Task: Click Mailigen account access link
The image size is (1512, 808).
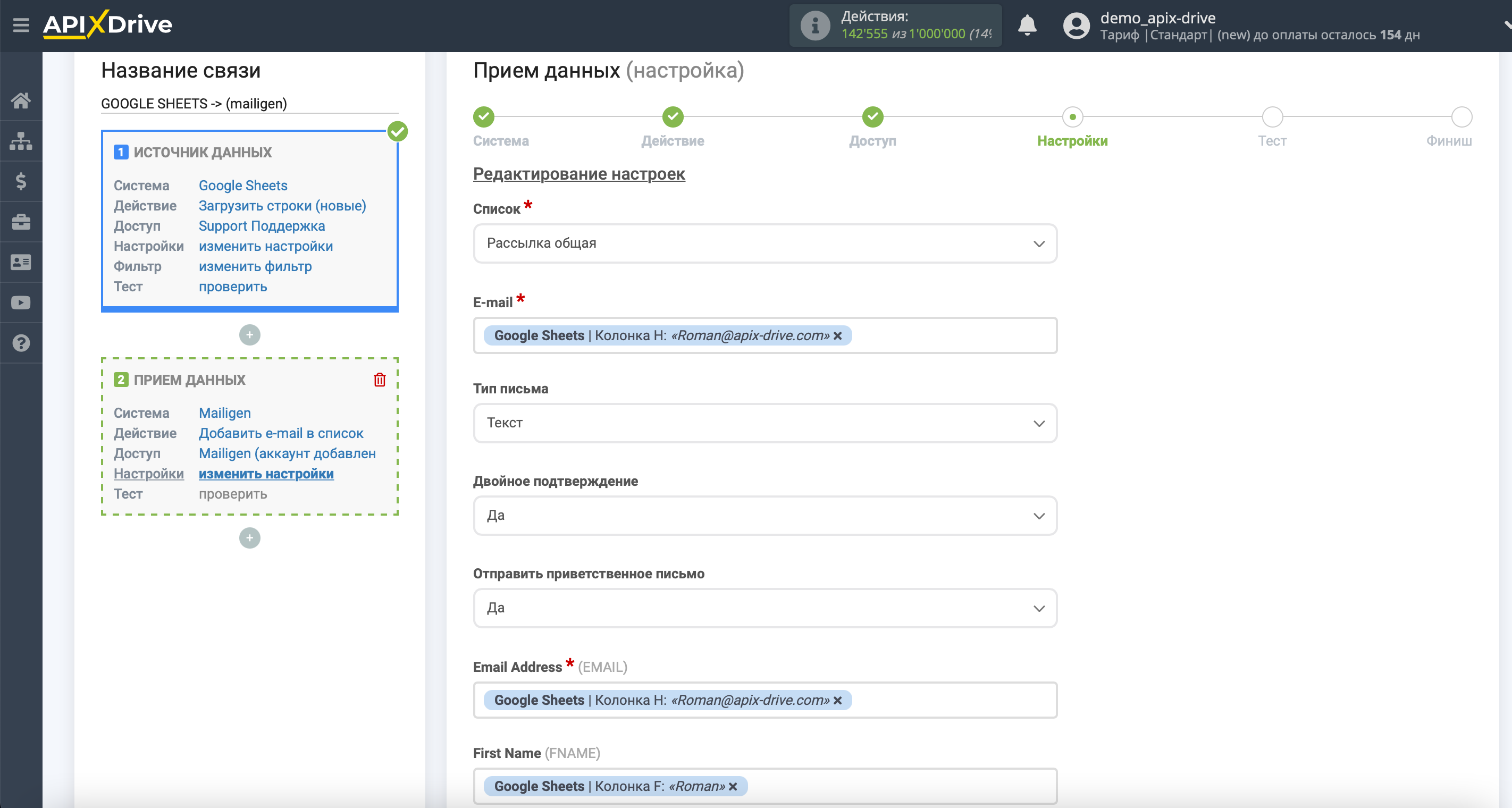Action: coord(287,453)
